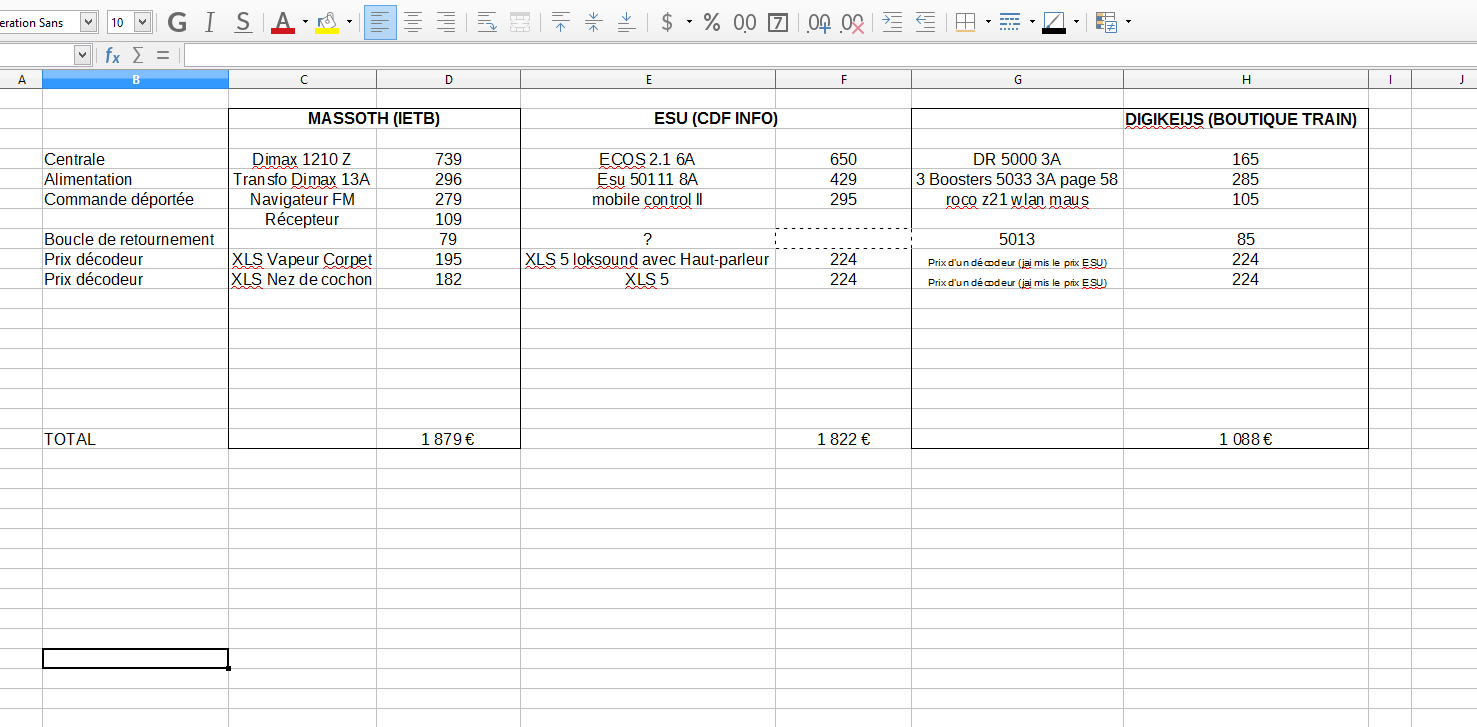This screenshot has width=1477, height=727.
Task: Apply yellow background highlight color
Action: (327, 22)
